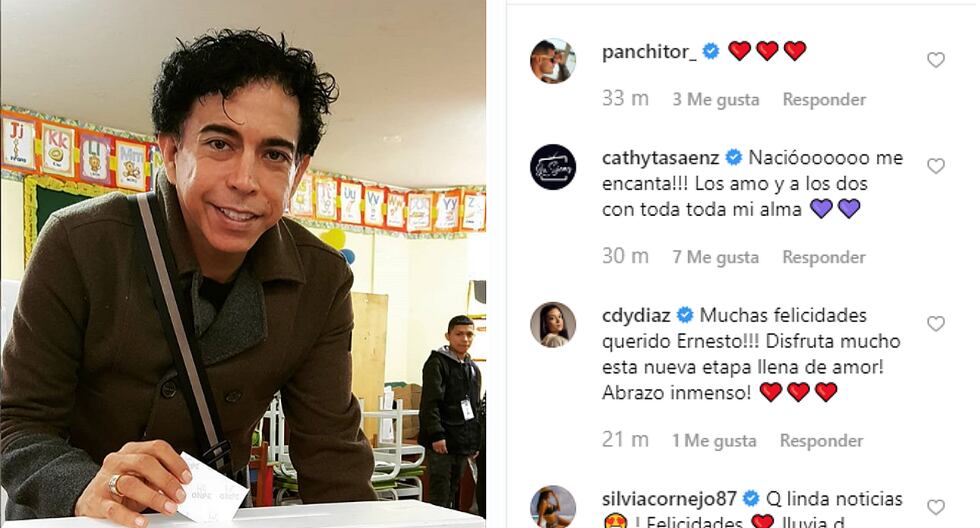Click the verified badge next to cdydiaz
This screenshot has width=980, height=528.
(x=685, y=315)
